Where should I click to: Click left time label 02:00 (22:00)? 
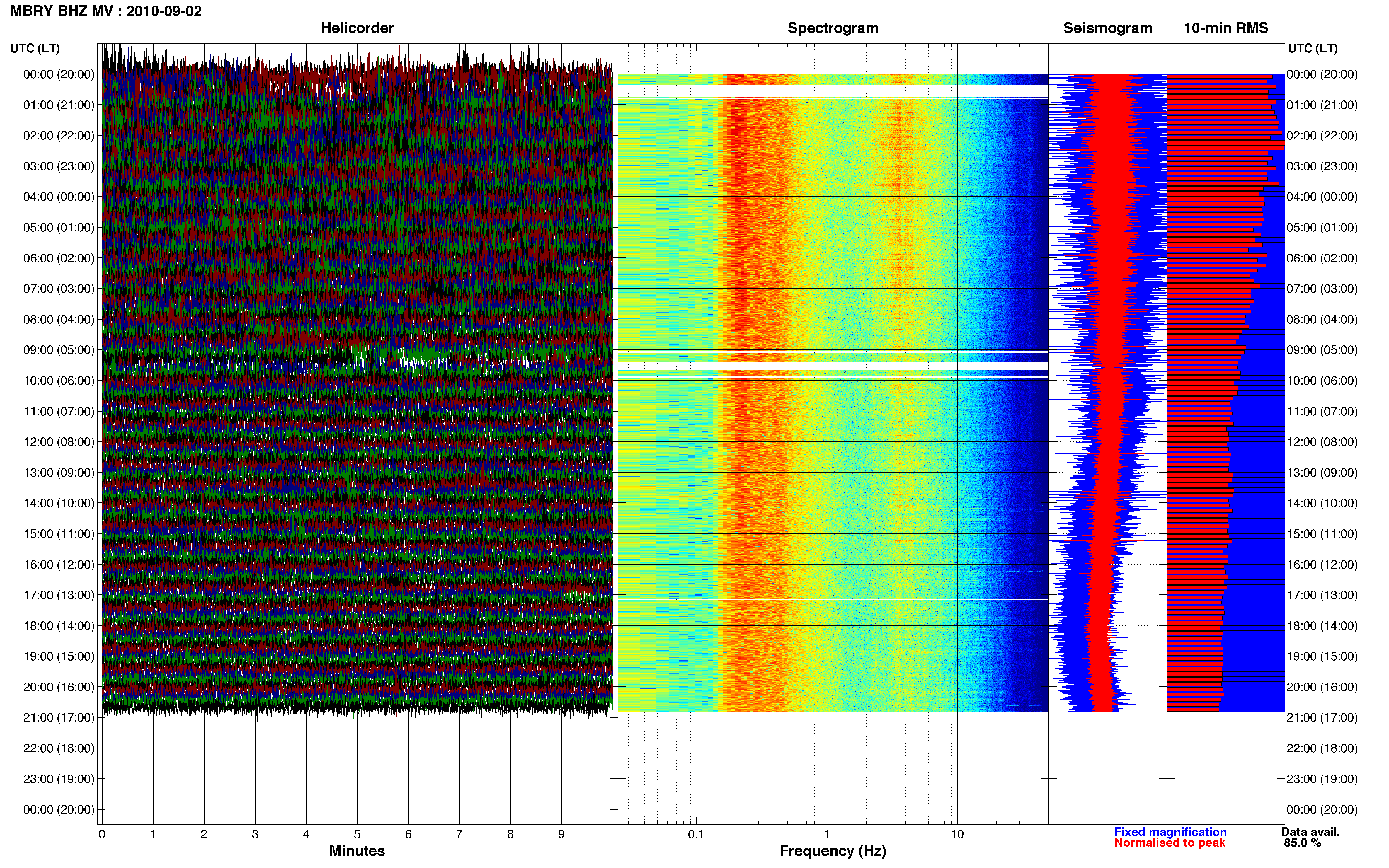tap(59, 135)
